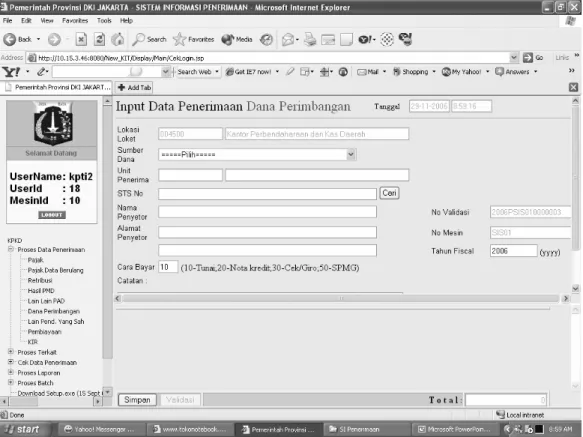Switch to Microsoft PowerPoint taskbar item
Image resolution: width=583 pixels, height=437 pixels.
pos(454,430)
